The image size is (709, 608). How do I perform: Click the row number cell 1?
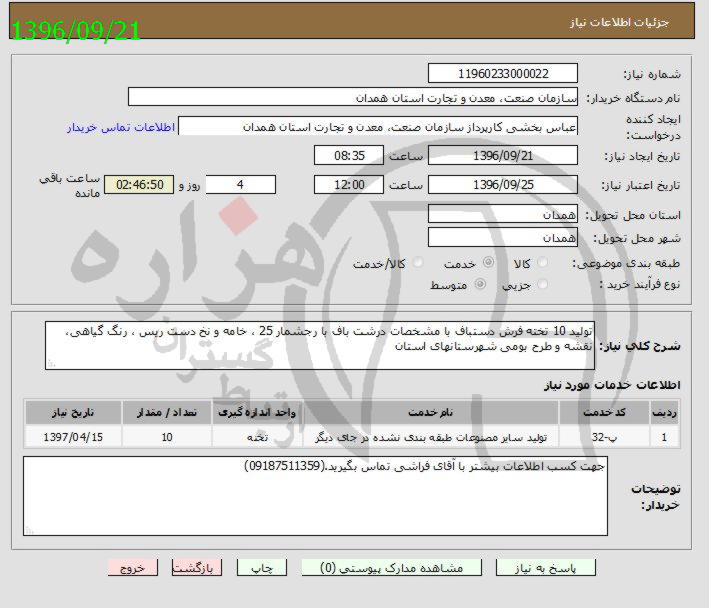click(x=664, y=437)
